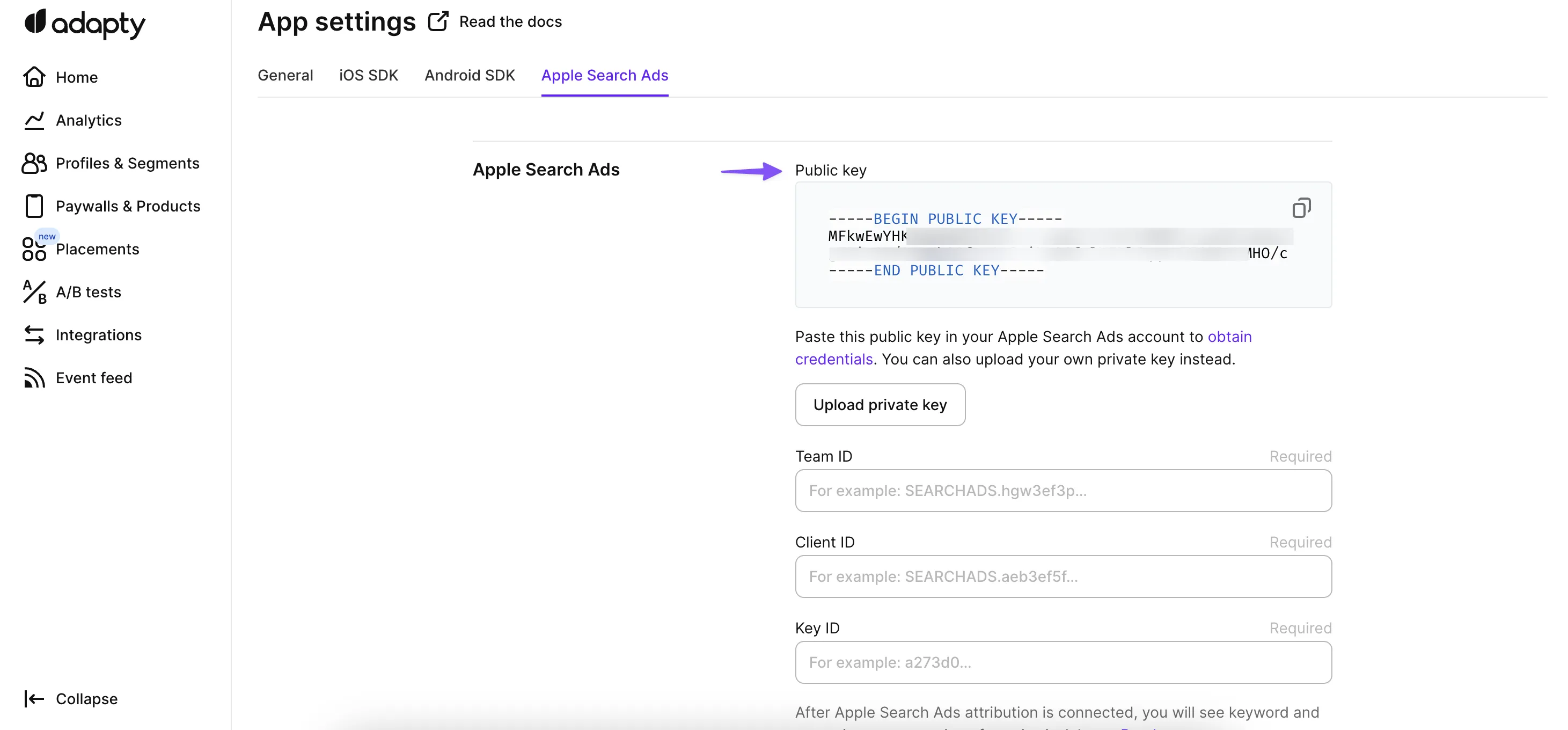Focus the Key ID input field
Viewport: 1568px width, 730px height.
pyautogui.click(x=1063, y=662)
